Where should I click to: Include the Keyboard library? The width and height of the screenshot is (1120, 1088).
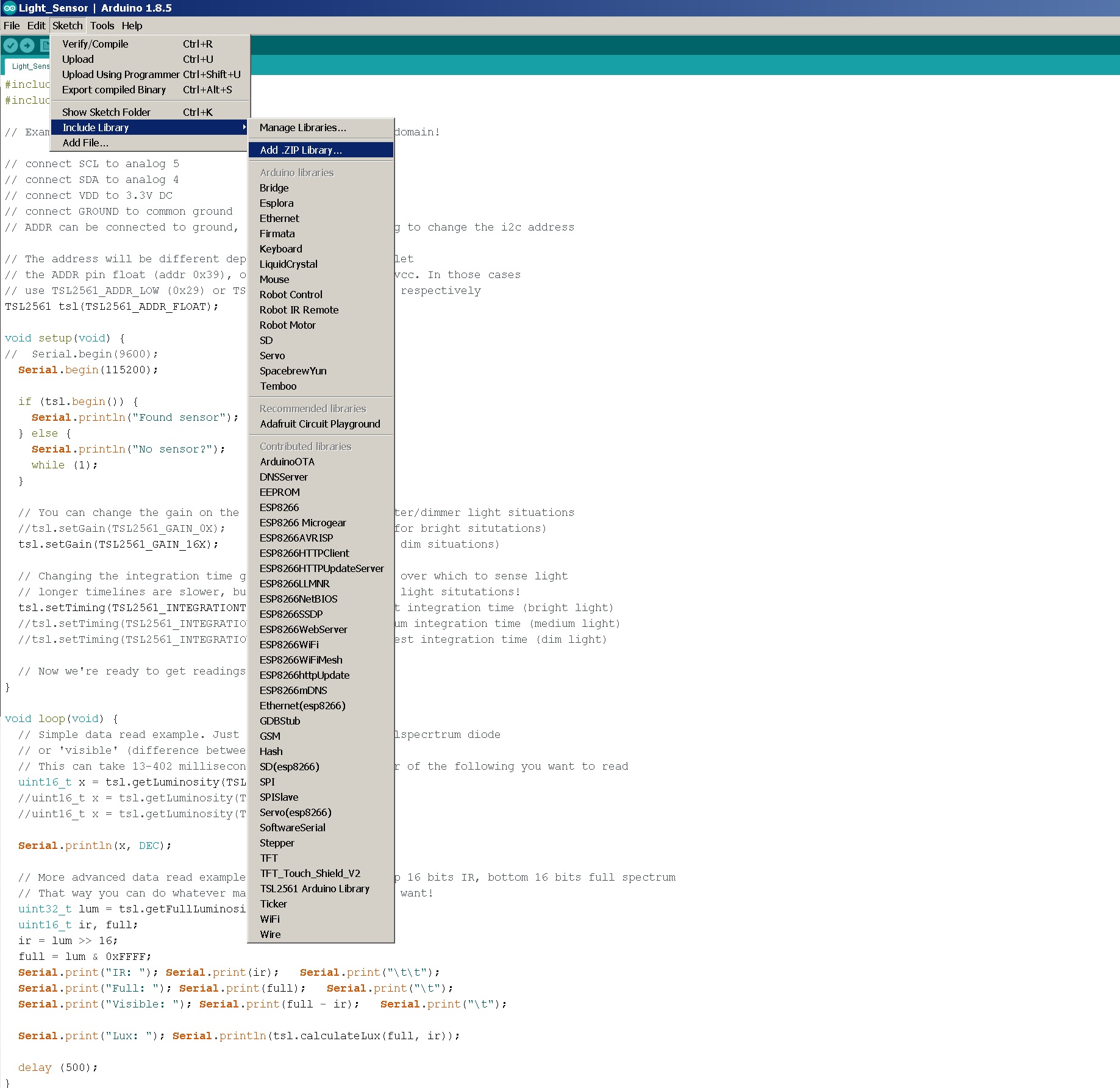point(321,249)
